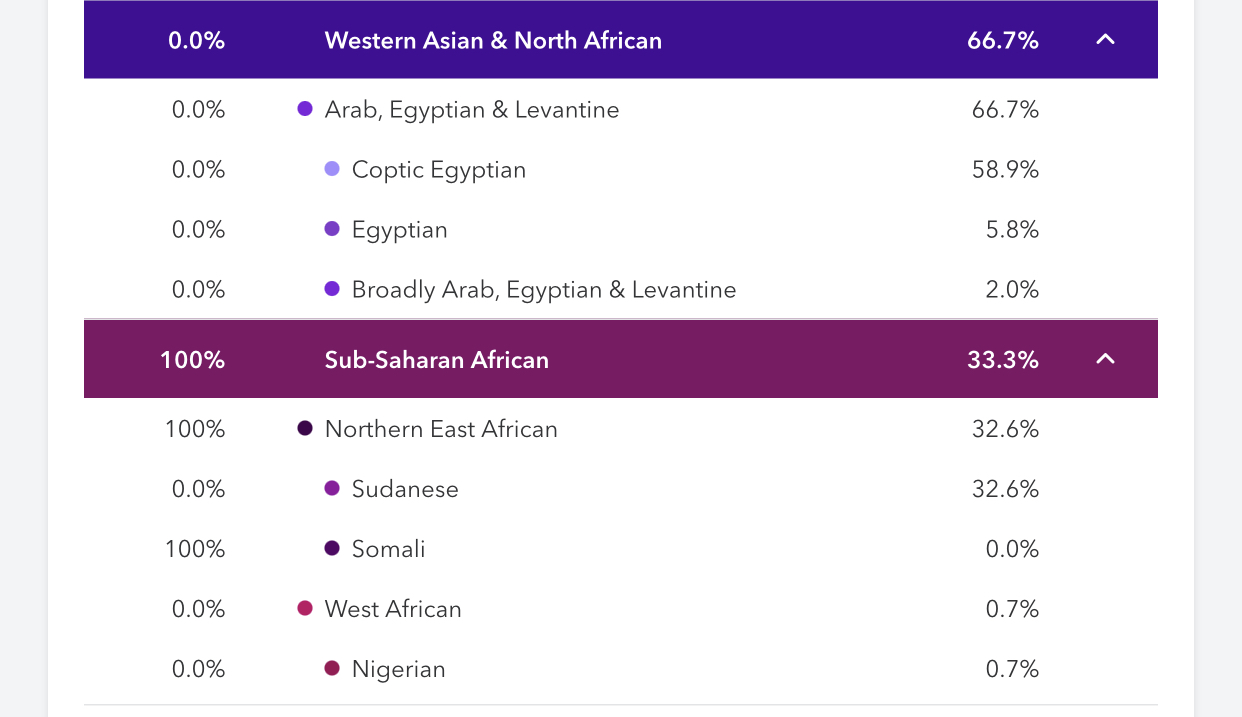Viewport: 1242px width, 717px height.
Task: Collapse the Western Asian & North African section
Action: 1105,40
